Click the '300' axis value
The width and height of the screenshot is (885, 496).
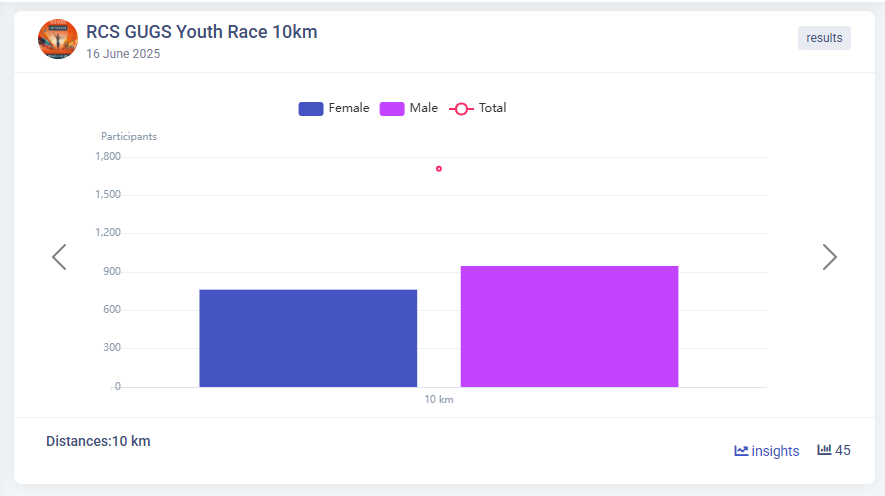(x=112, y=347)
